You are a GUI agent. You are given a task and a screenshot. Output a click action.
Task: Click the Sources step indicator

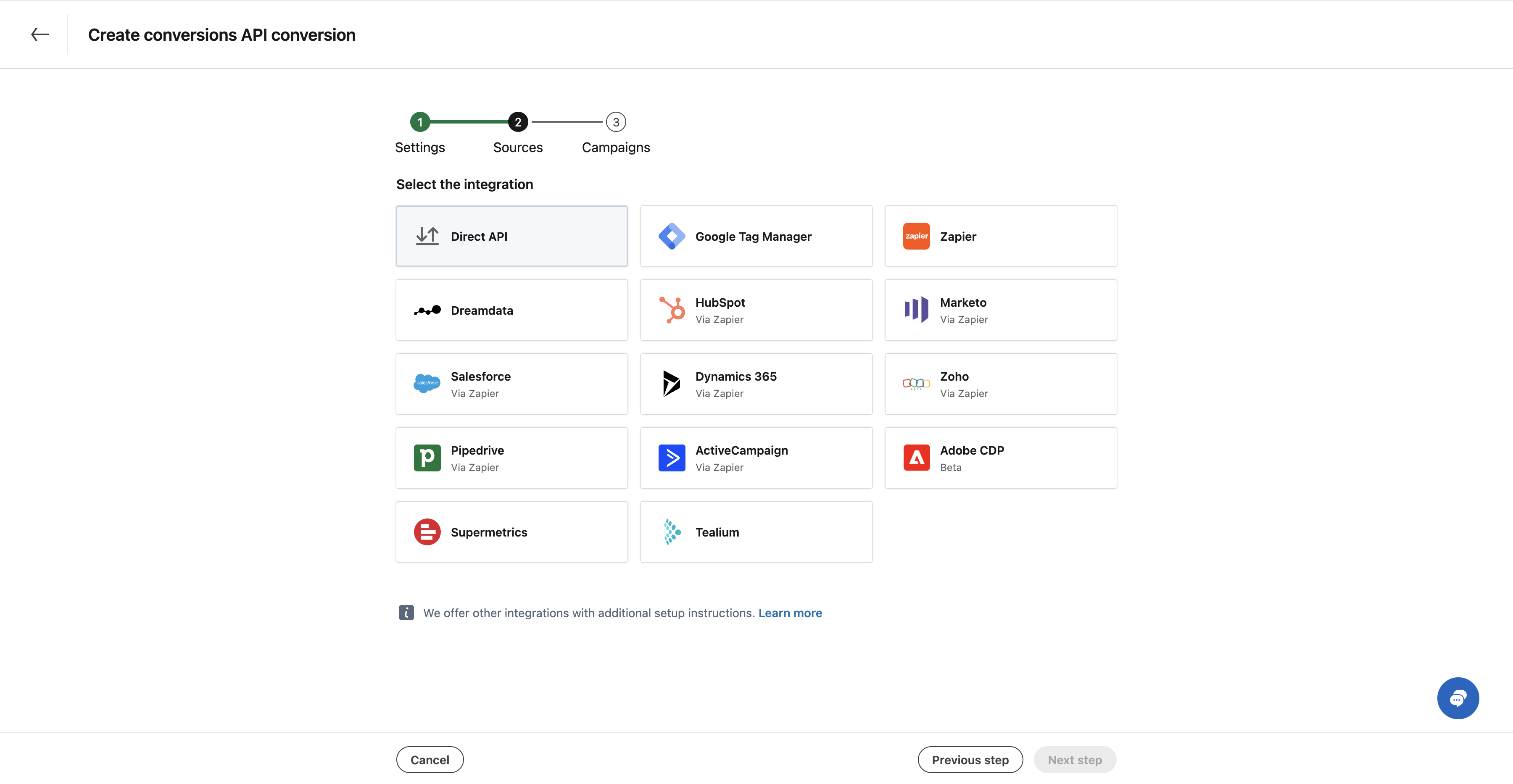tap(517, 122)
